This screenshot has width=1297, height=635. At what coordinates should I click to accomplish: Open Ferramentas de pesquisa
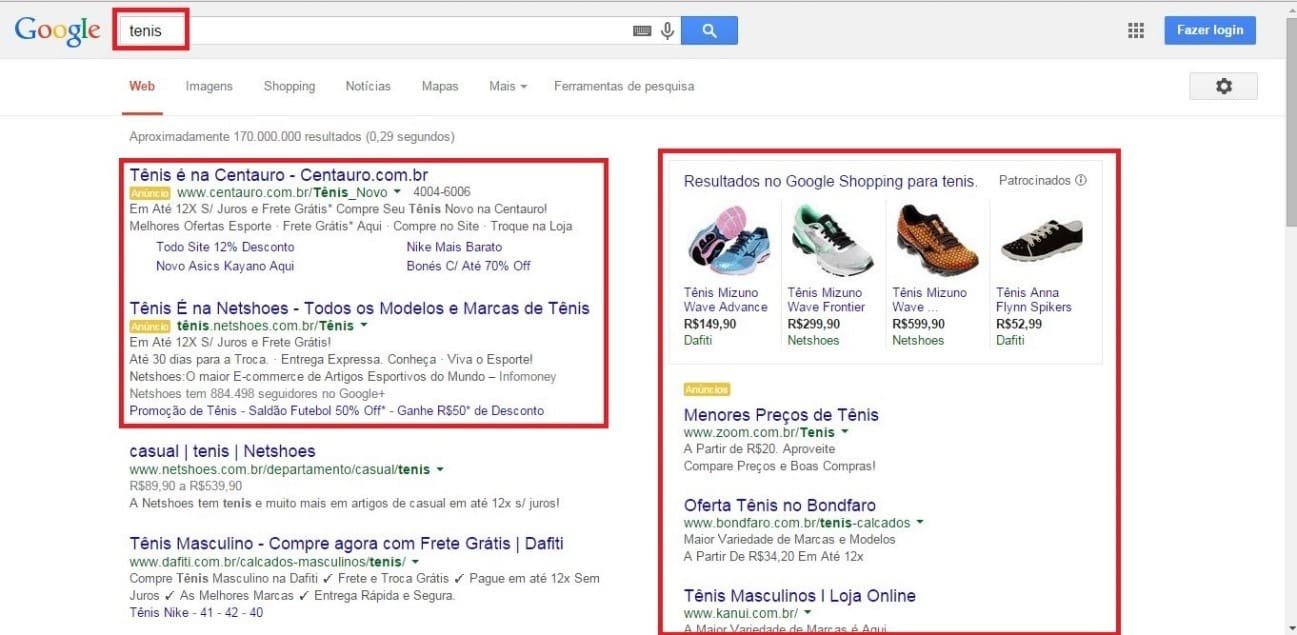tap(623, 86)
